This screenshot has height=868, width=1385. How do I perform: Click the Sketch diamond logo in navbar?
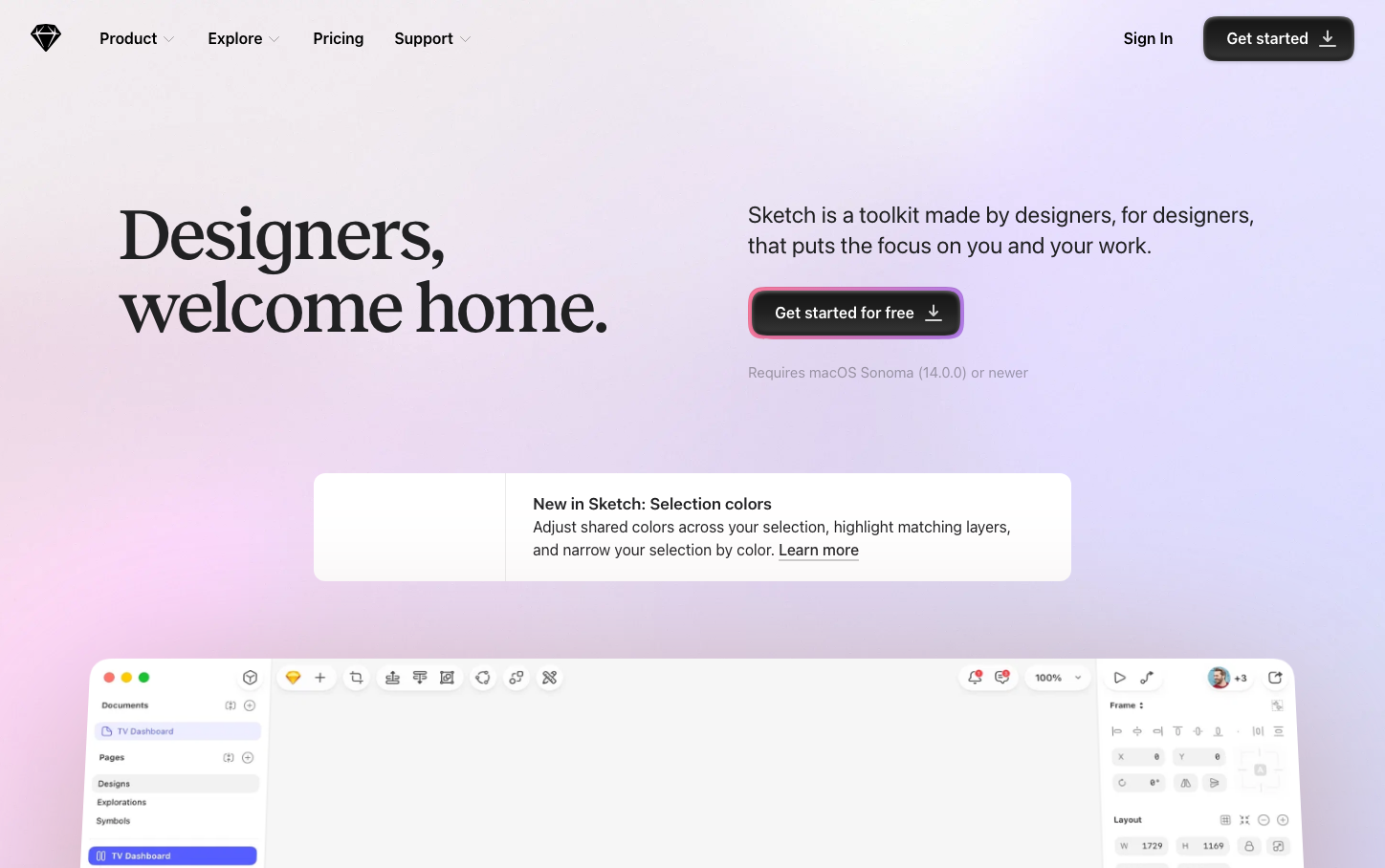point(46,38)
